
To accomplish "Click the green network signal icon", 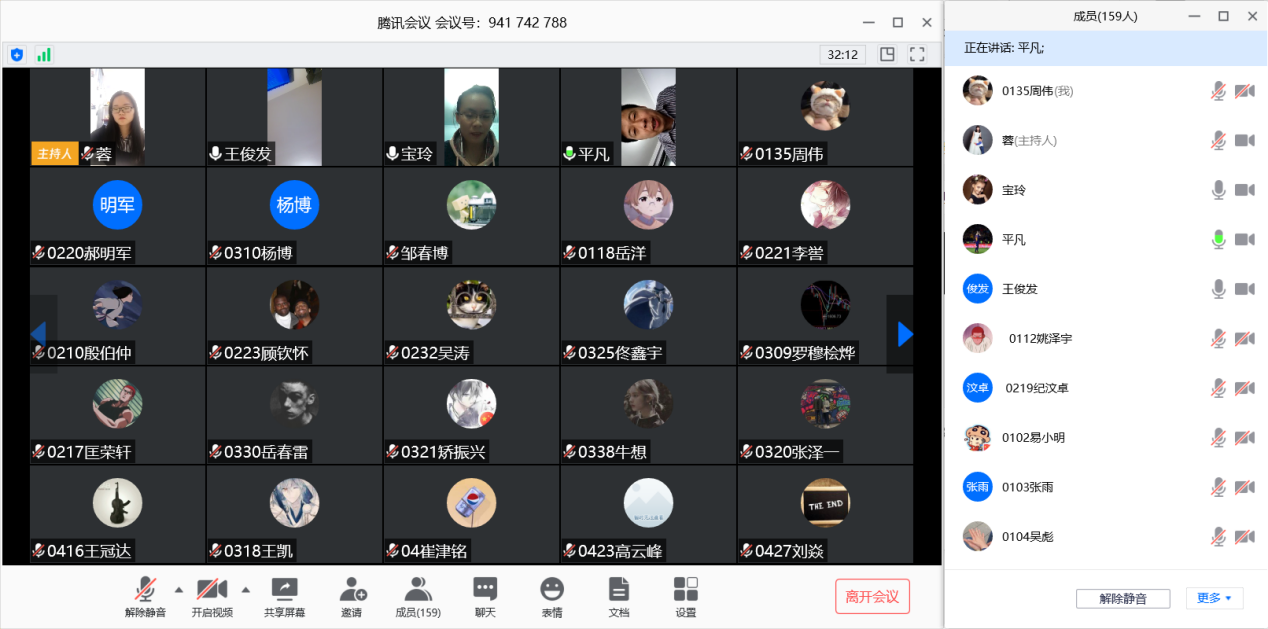I will pyautogui.click(x=44, y=55).
